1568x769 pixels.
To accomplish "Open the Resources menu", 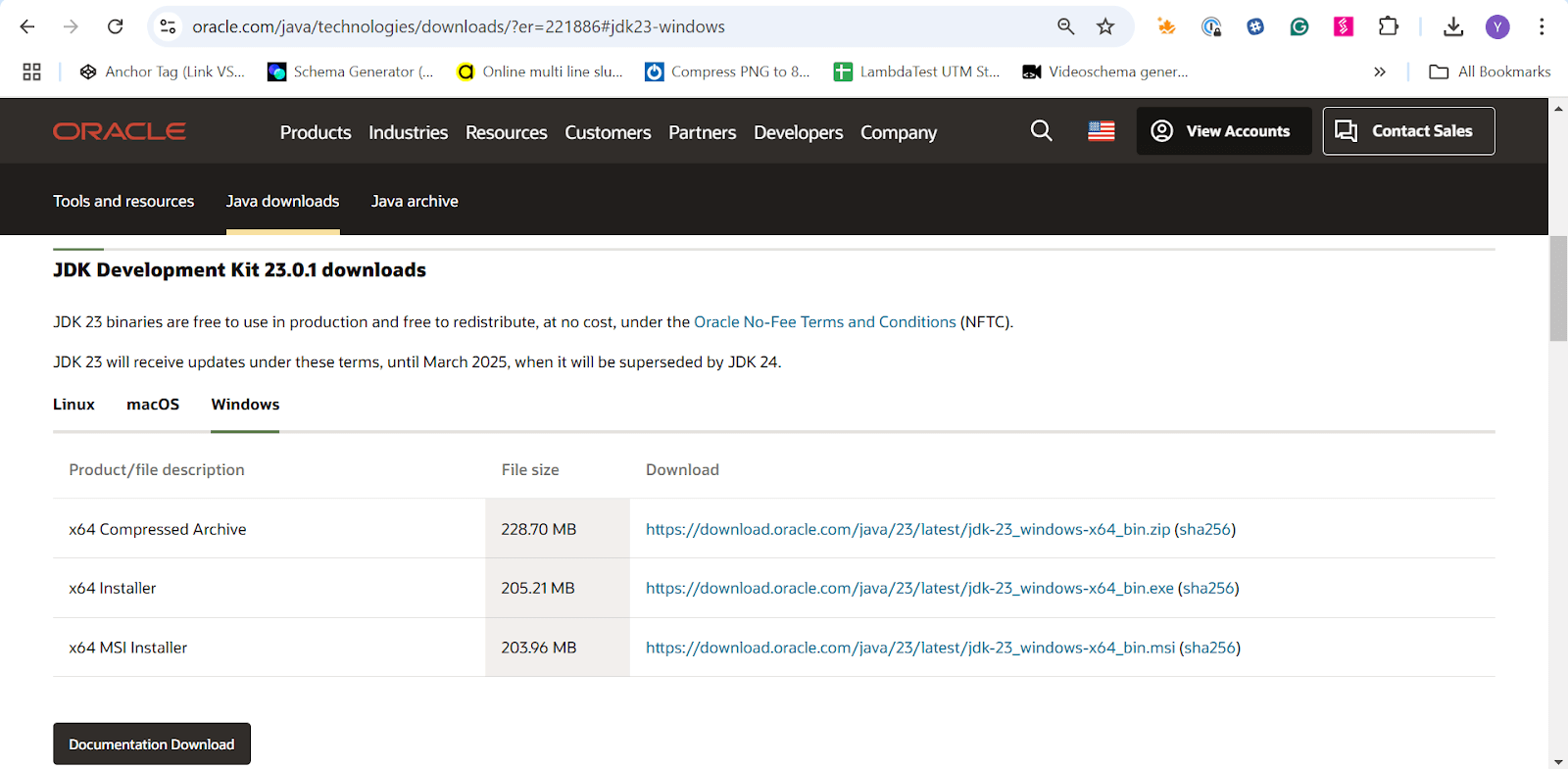I will tap(506, 132).
